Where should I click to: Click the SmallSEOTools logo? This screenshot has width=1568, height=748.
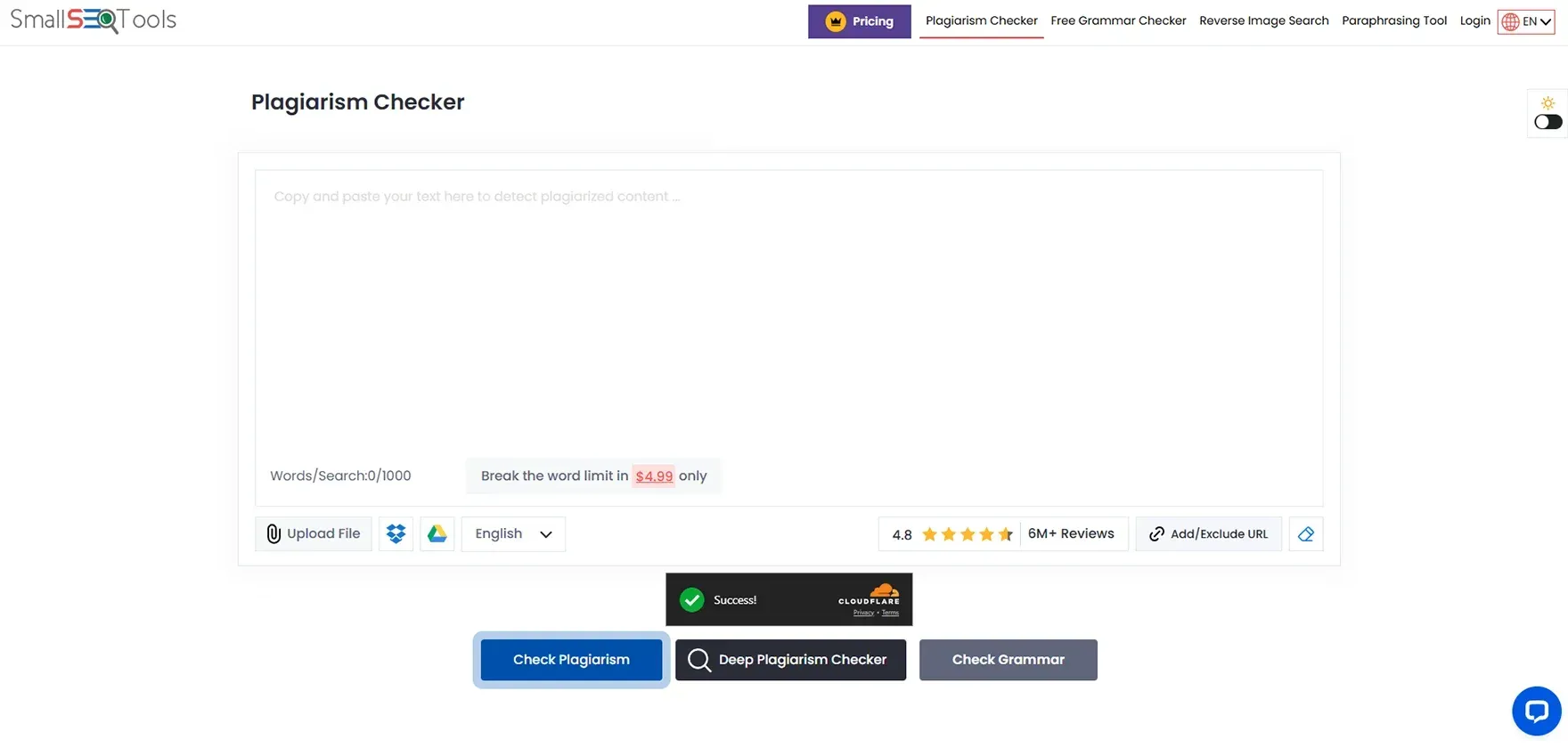(x=94, y=20)
